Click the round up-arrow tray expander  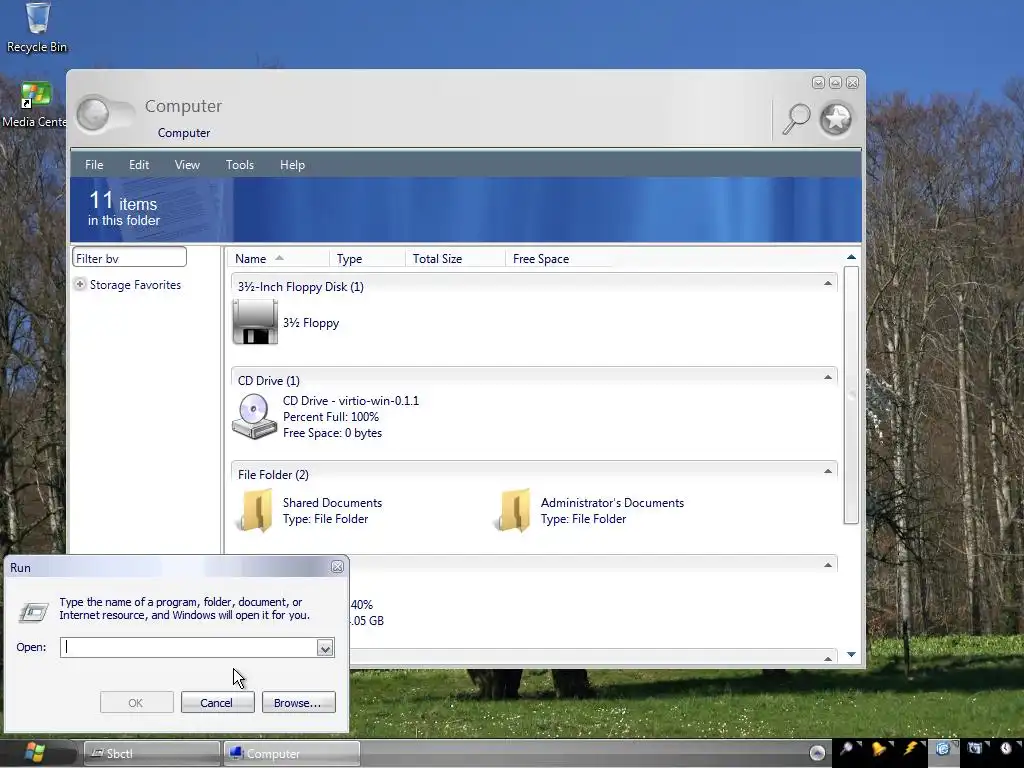tap(817, 753)
